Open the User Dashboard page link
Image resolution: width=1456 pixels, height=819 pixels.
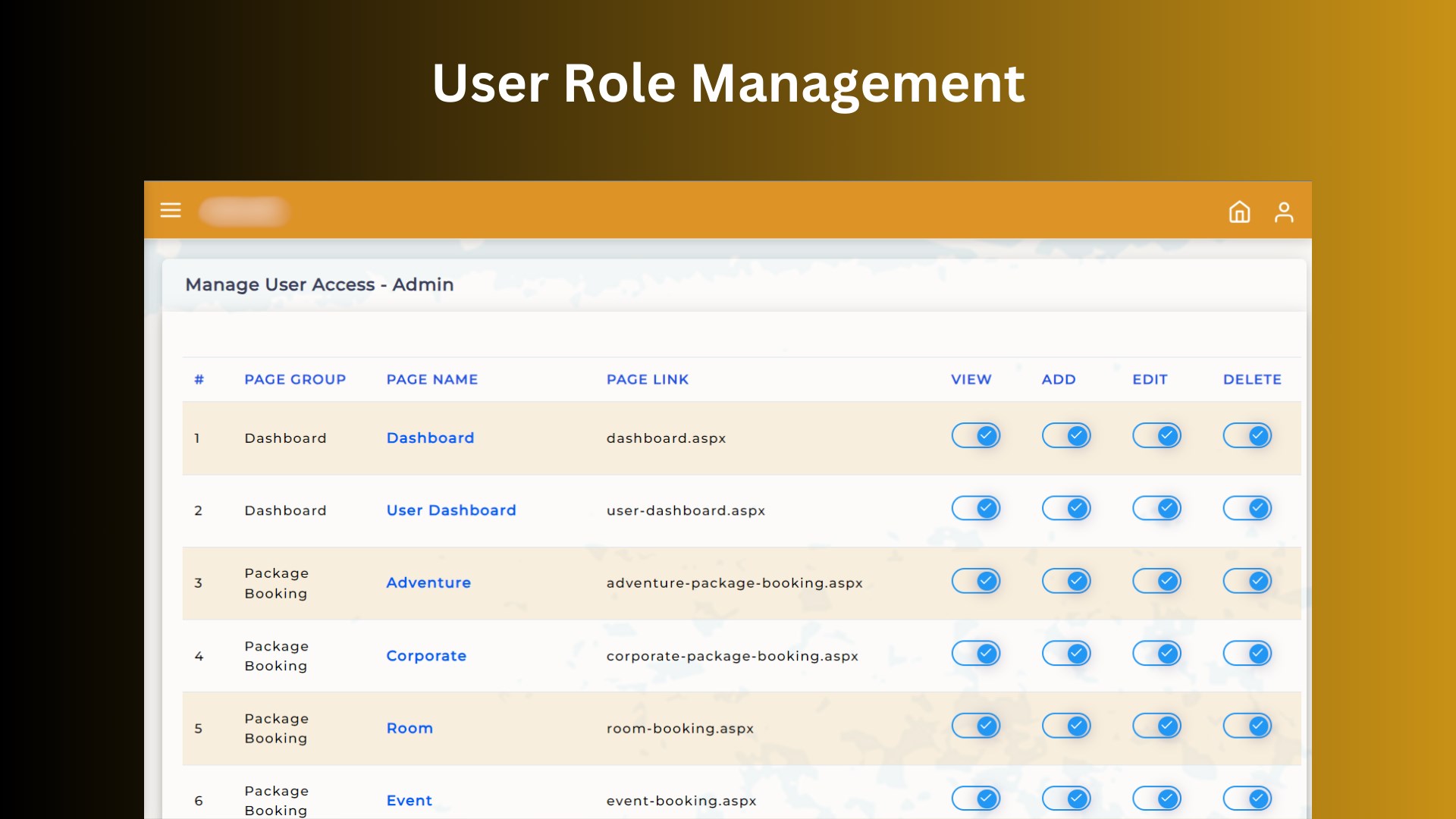451,510
